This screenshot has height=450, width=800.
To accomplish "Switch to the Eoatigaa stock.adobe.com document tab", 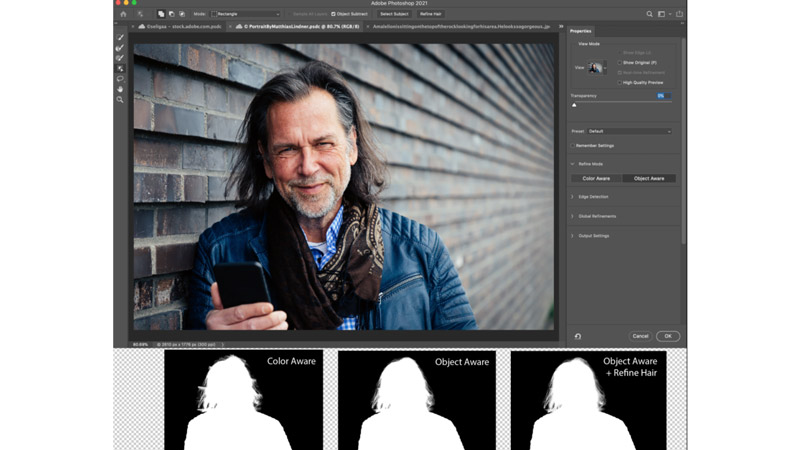I will point(179,27).
